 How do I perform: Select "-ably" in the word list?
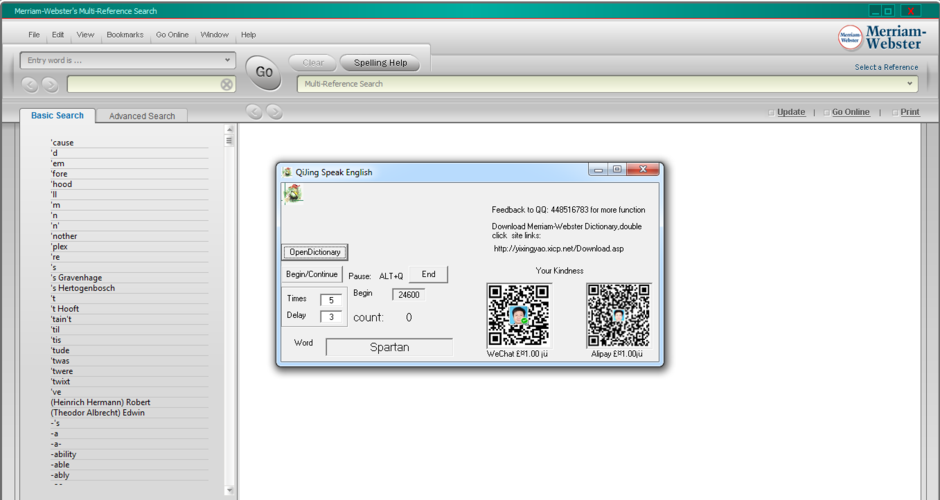pyautogui.click(x=60, y=475)
